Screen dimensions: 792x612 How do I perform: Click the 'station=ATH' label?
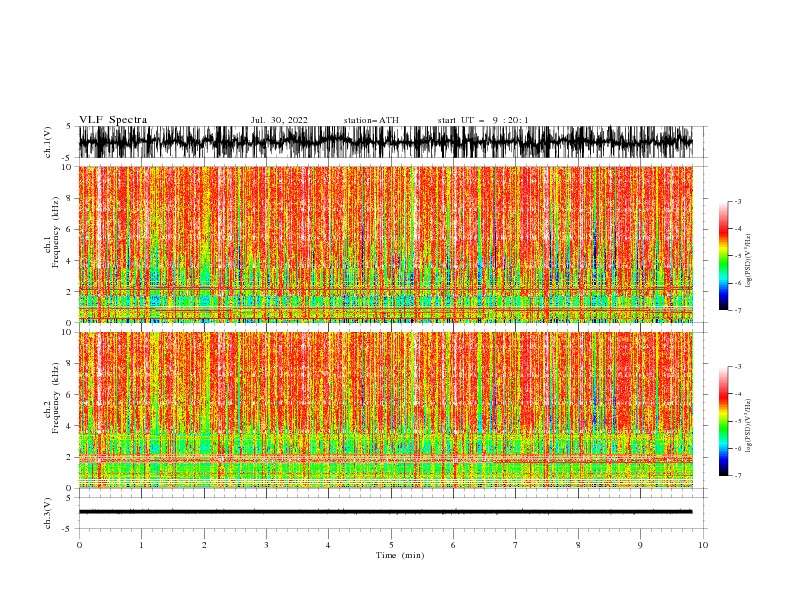[x=371, y=120]
